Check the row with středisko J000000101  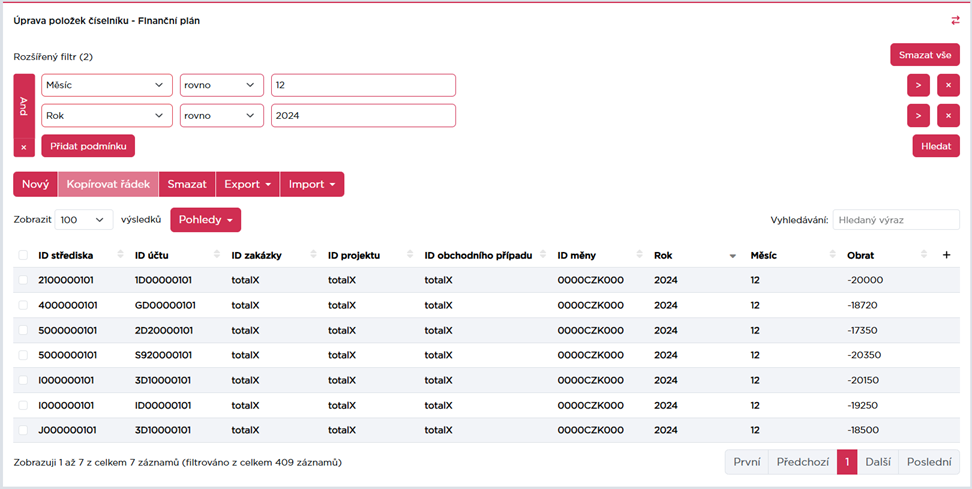(x=23, y=430)
